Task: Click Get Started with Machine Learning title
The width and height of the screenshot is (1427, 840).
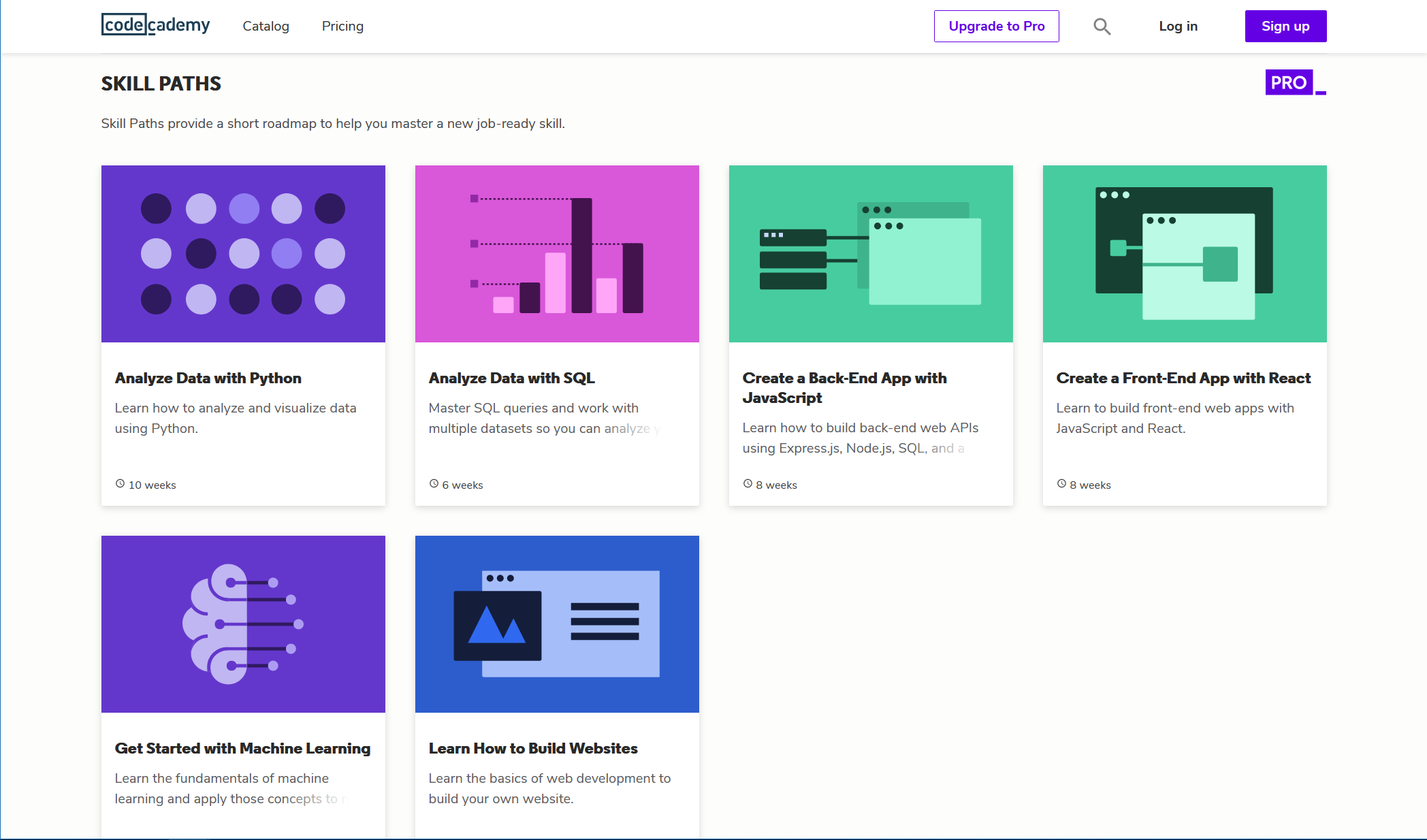Action: pos(242,749)
